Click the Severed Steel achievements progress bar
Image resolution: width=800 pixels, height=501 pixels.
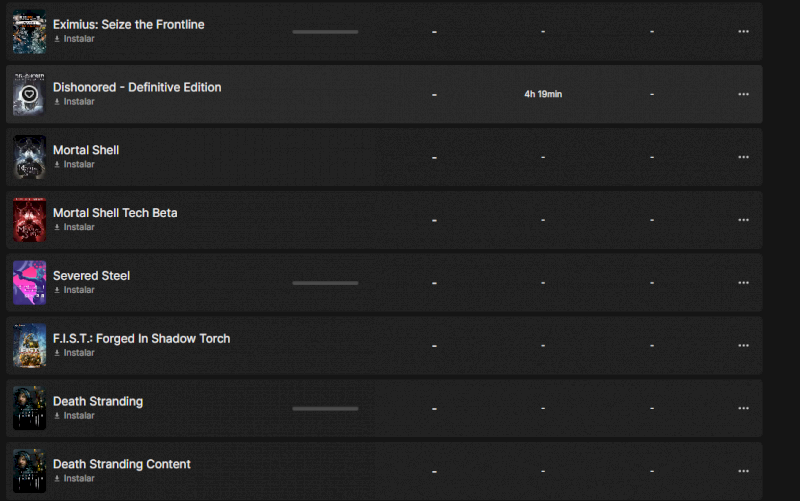(x=325, y=283)
